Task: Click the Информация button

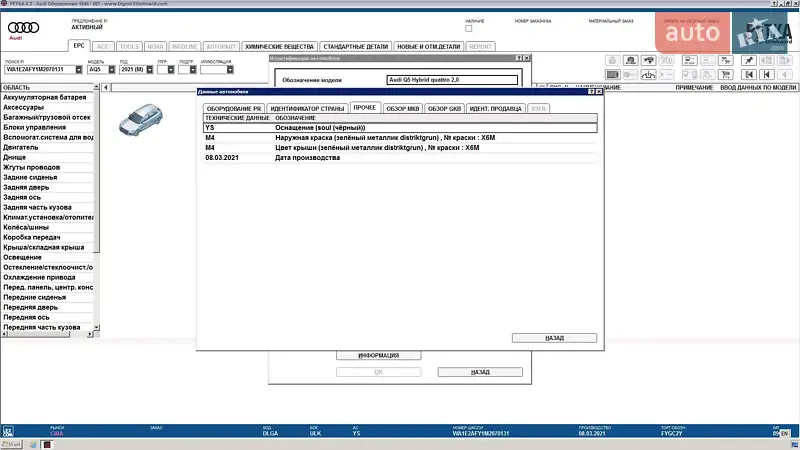Action: click(x=378, y=355)
